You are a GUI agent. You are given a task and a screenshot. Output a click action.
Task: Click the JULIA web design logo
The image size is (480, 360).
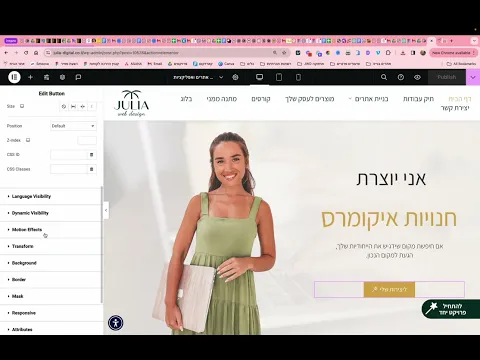(x=131, y=103)
